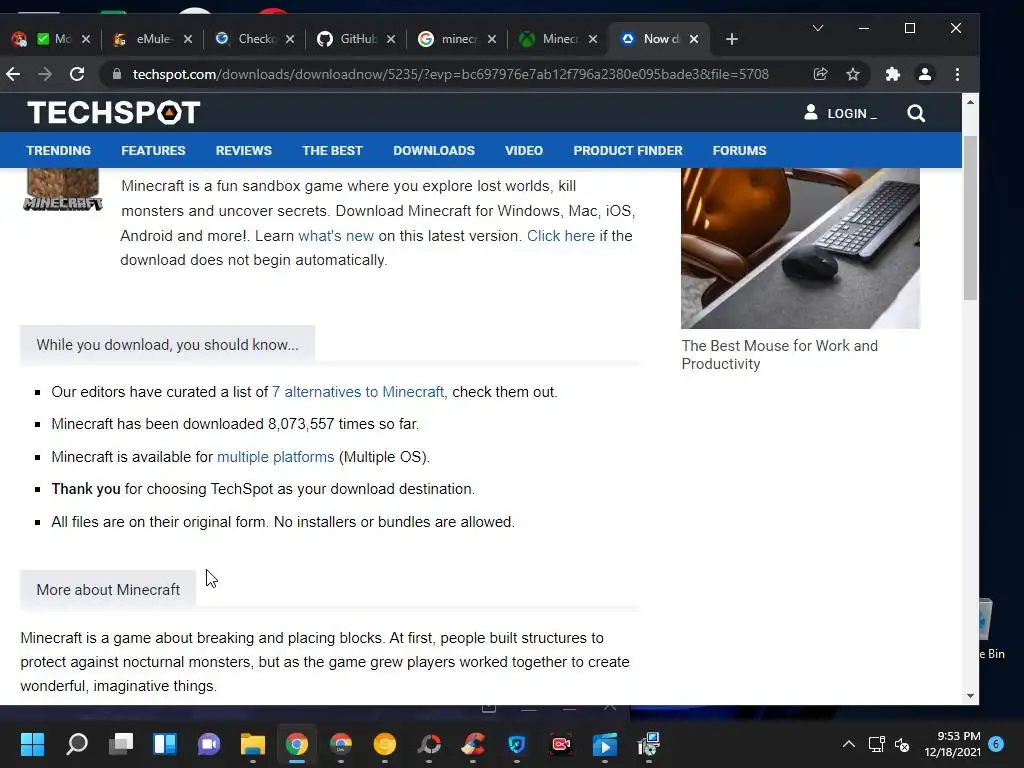Click the TechSpot search magnifier icon

point(916,114)
